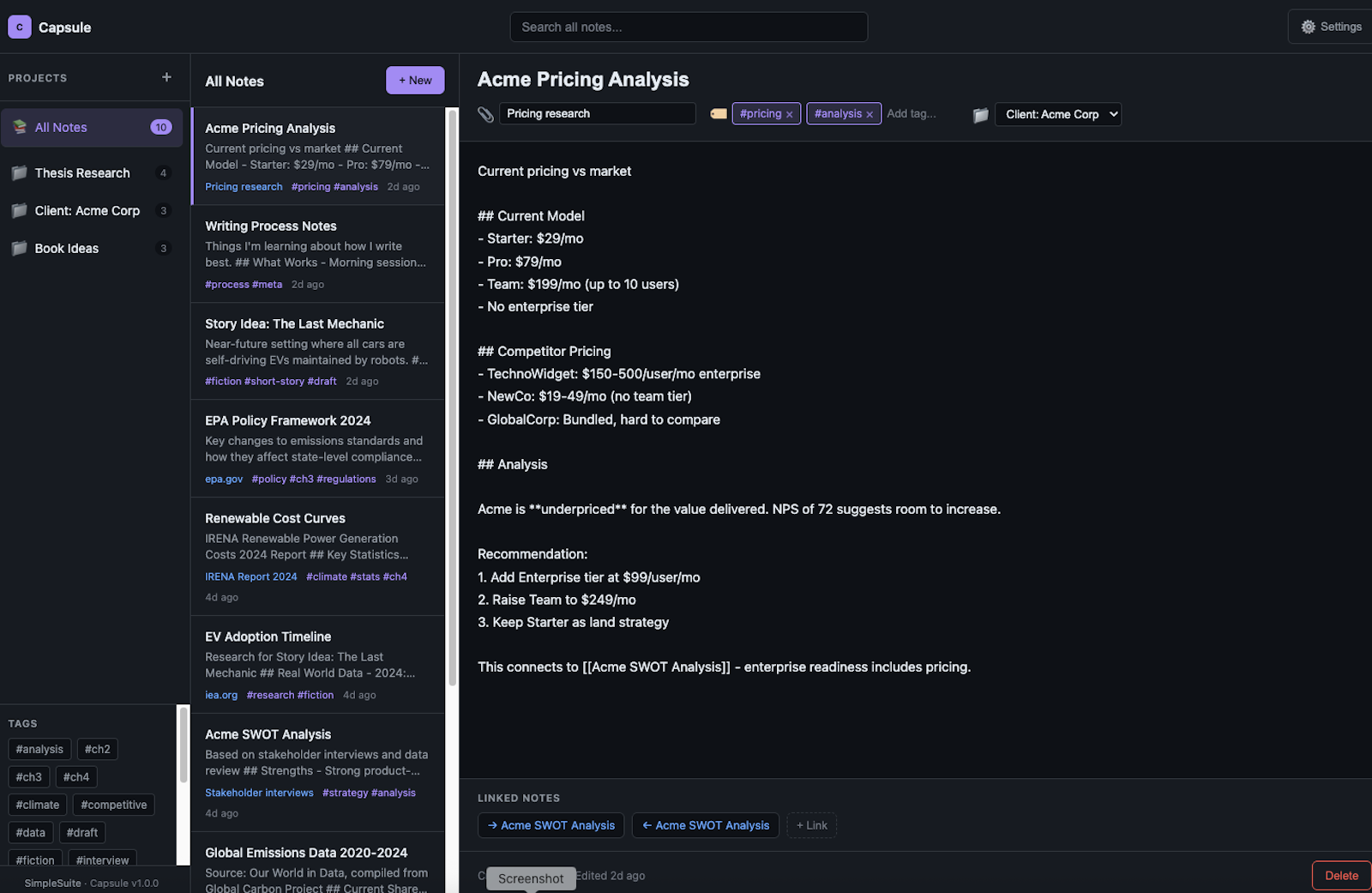Click the tag icon next to #pricing
The width and height of the screenshot is (1372, 893).
[719, 113]
